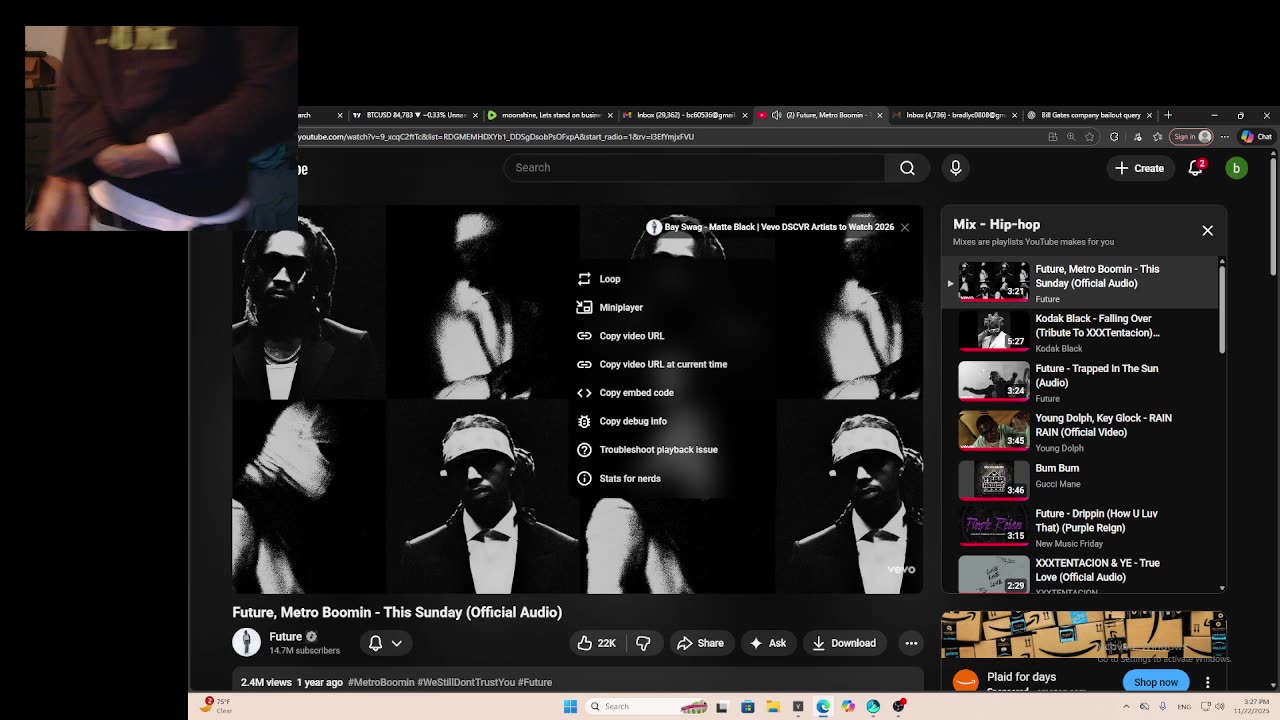Play Future - Trapped In The Sun
Viewport: 1280px width, 720px height.
[1082, 382]
